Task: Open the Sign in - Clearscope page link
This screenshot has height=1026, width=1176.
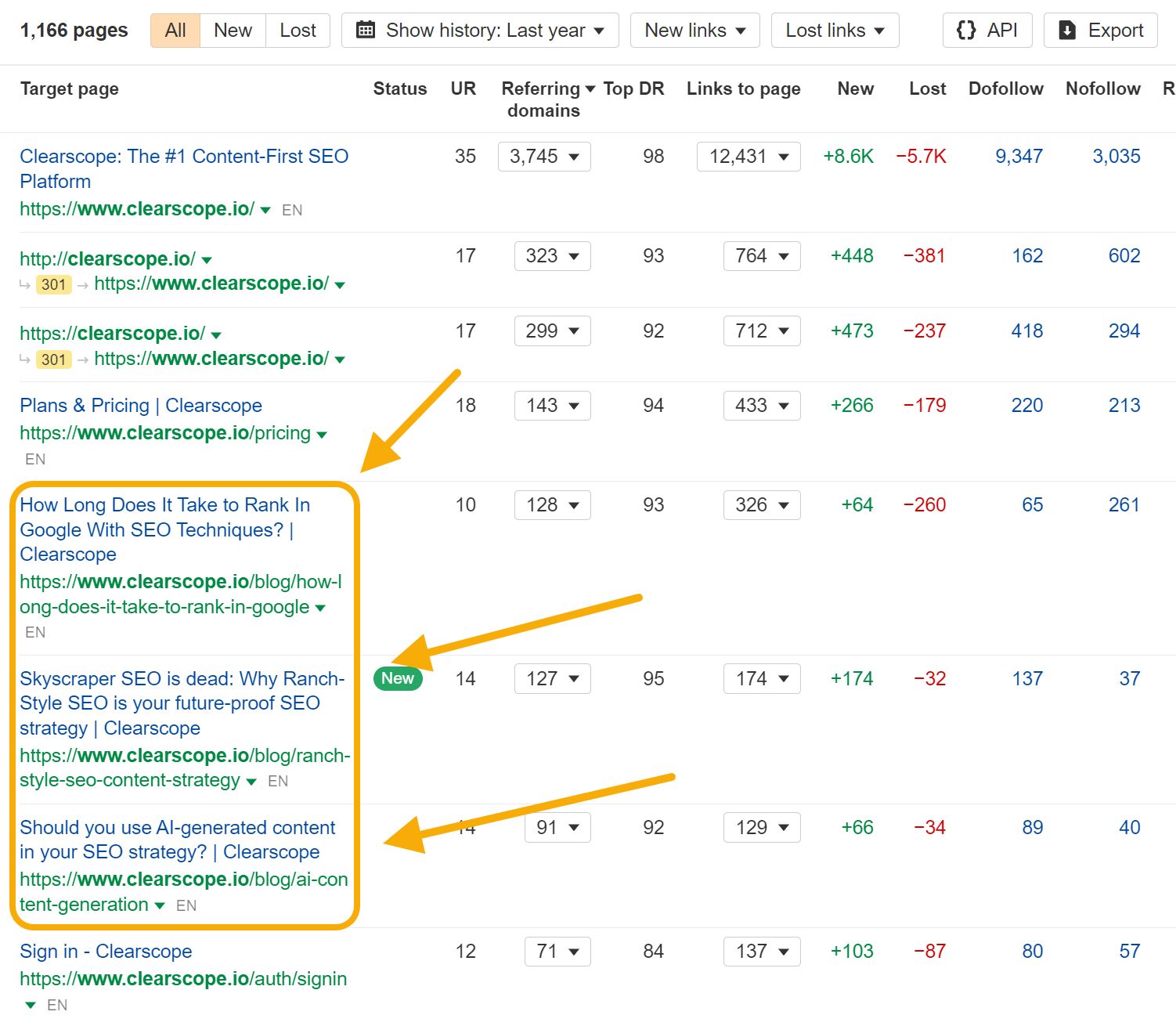Action: pos(106,951)
